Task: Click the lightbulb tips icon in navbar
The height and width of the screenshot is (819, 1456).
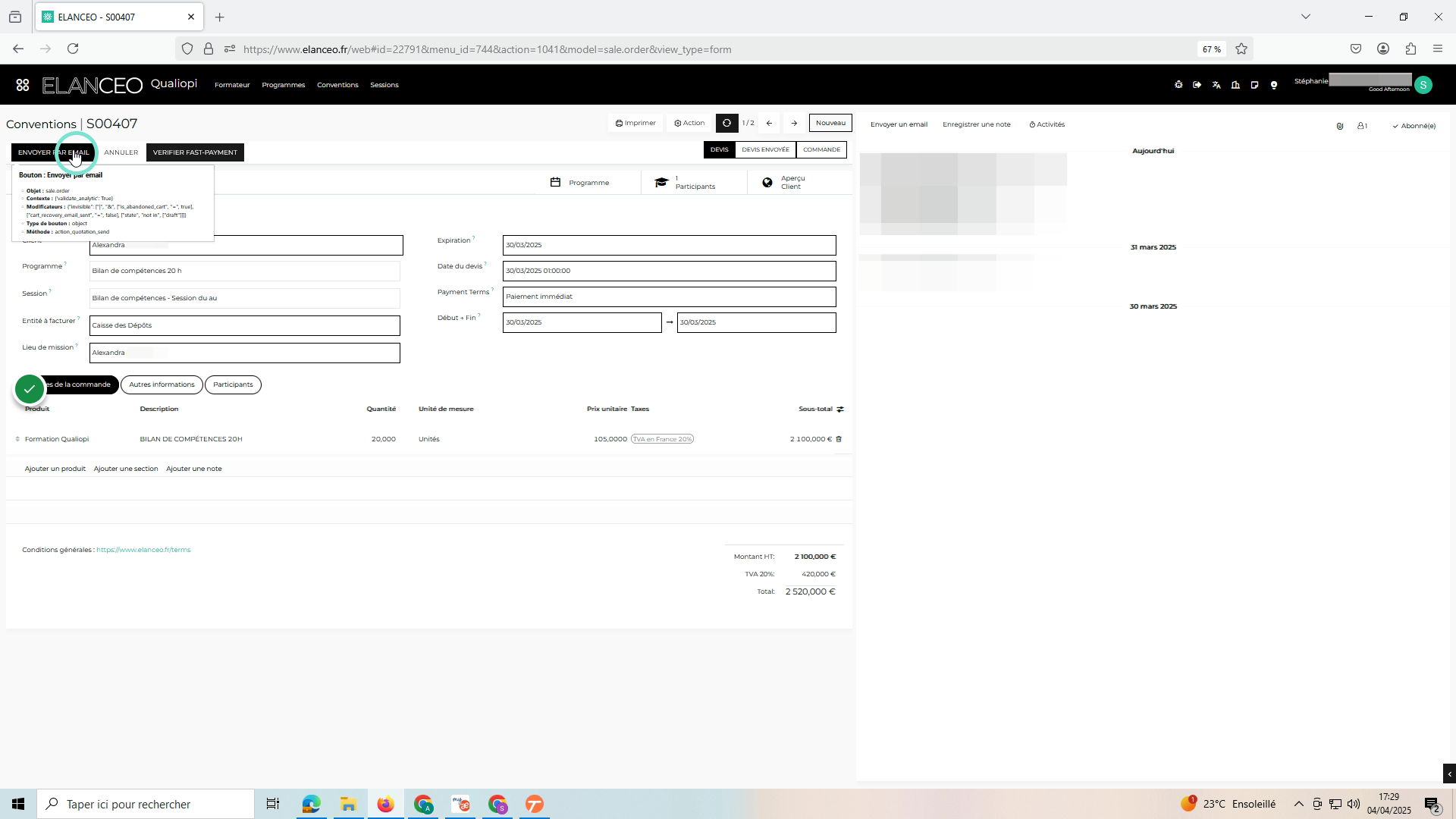Action: pyautogui.click(x=1274, y=85)
